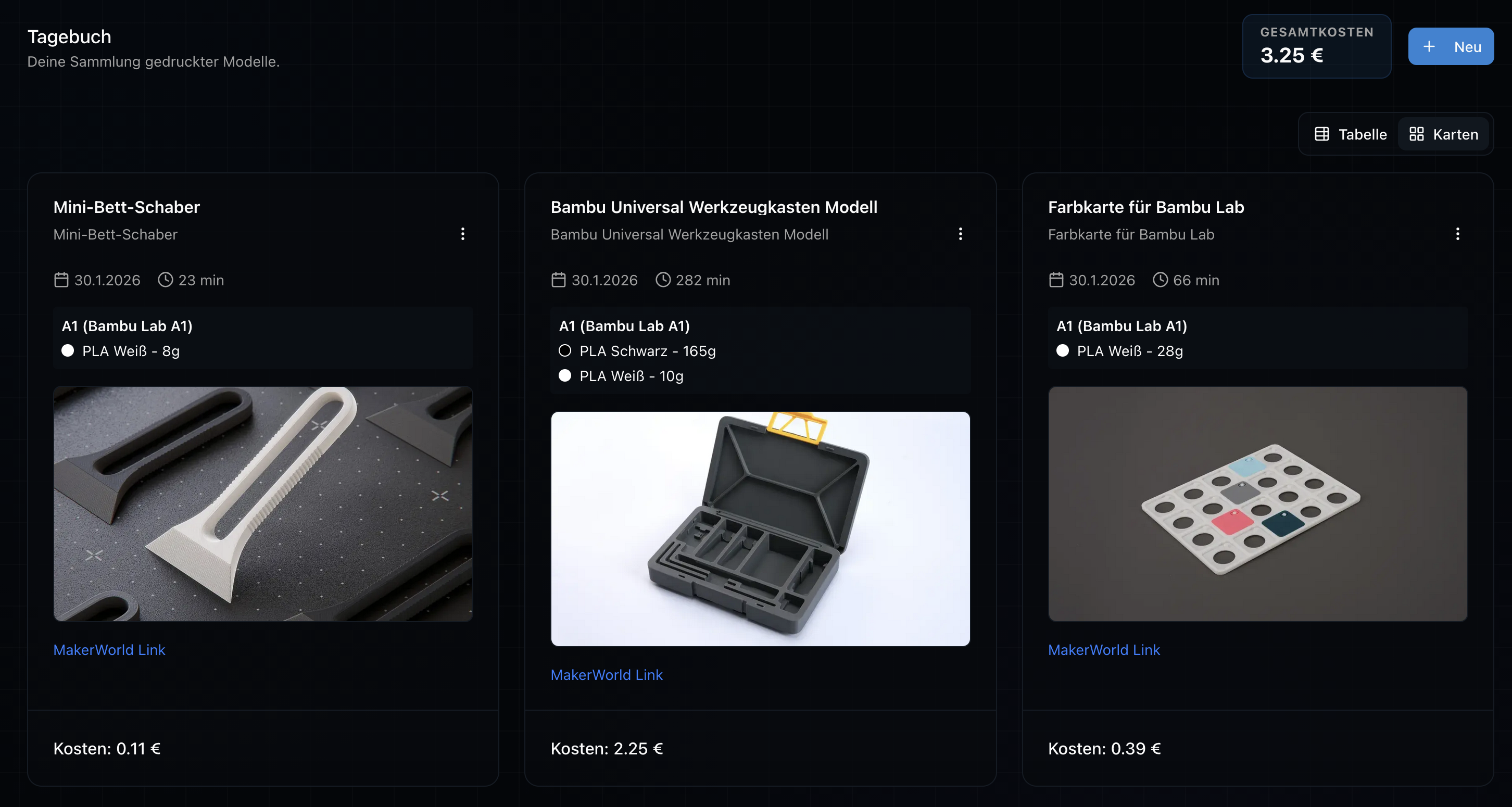Click the Gesamtkosten 3.25 € box
This screenshot has height=807, width=1512.
[x=1316, y=46]
